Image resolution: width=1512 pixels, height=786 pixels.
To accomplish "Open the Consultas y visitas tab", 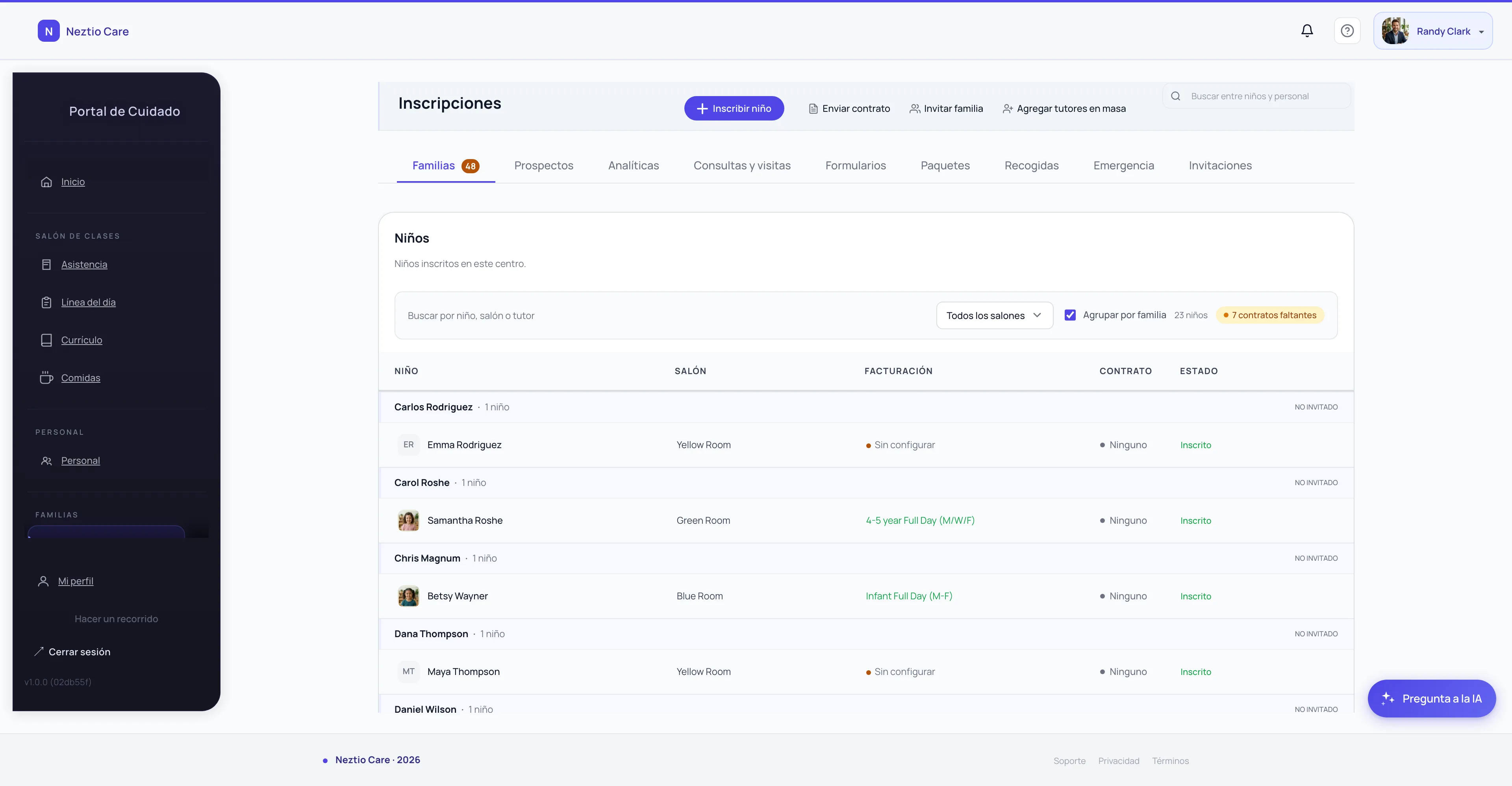I will [742, 165].
